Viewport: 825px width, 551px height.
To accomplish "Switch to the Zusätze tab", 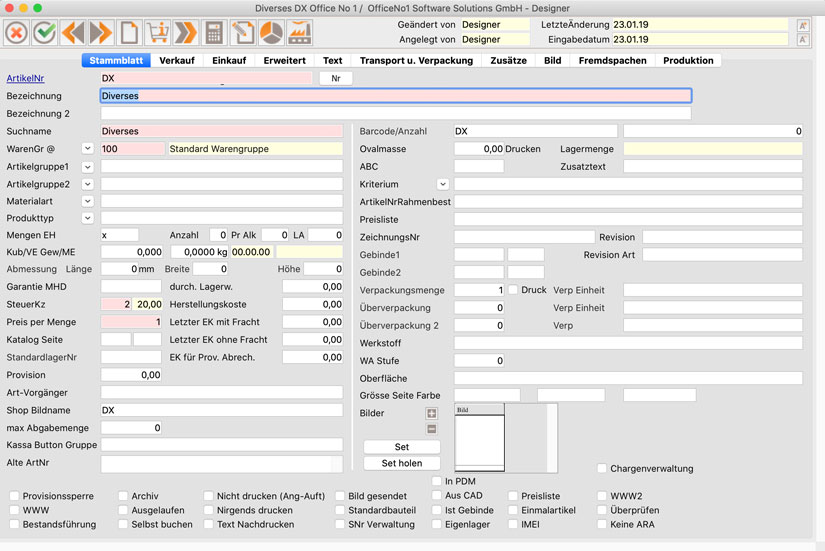I will point(508,61).
